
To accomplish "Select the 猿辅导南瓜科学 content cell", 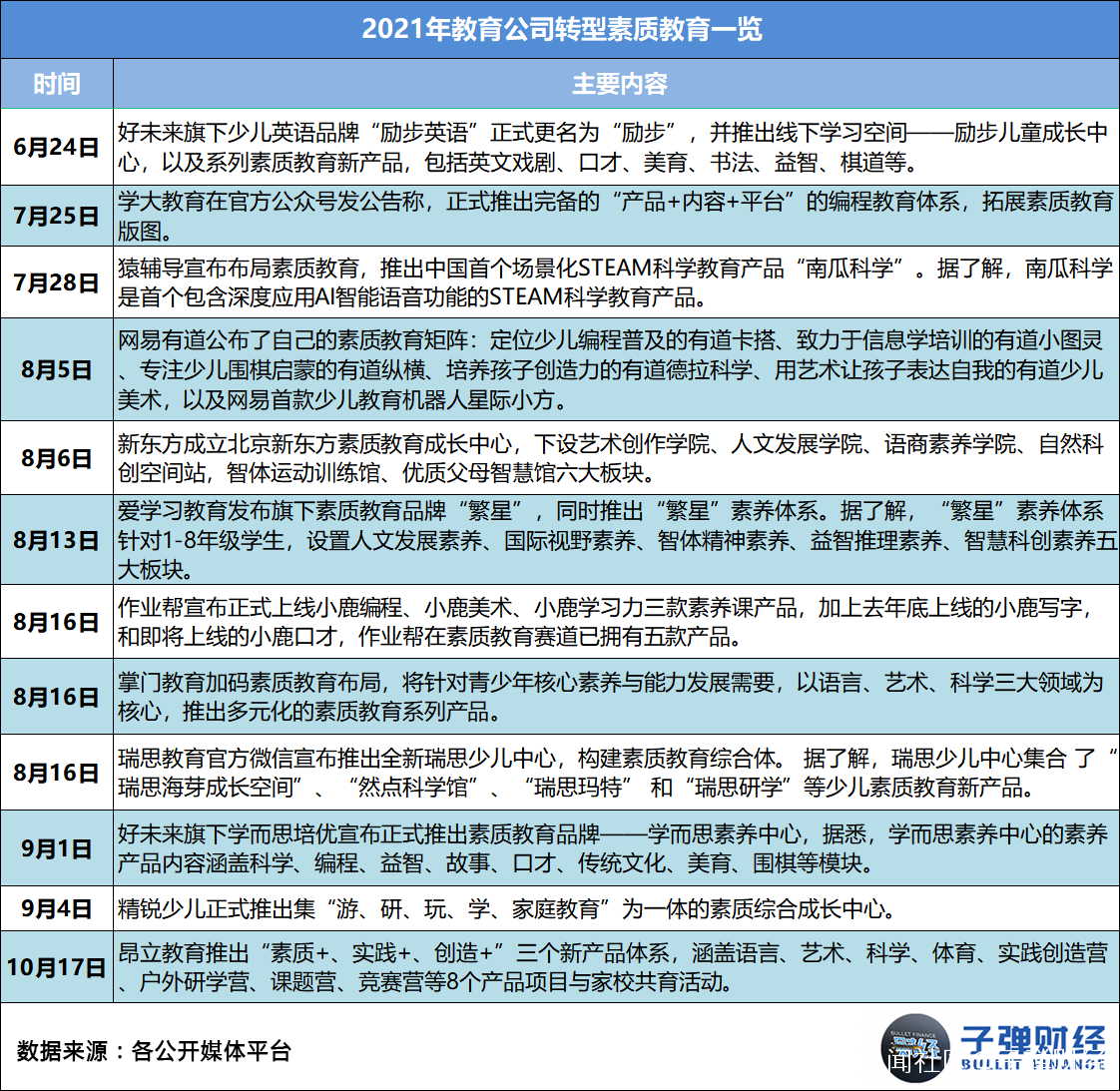I will click(x=617, y=282).
